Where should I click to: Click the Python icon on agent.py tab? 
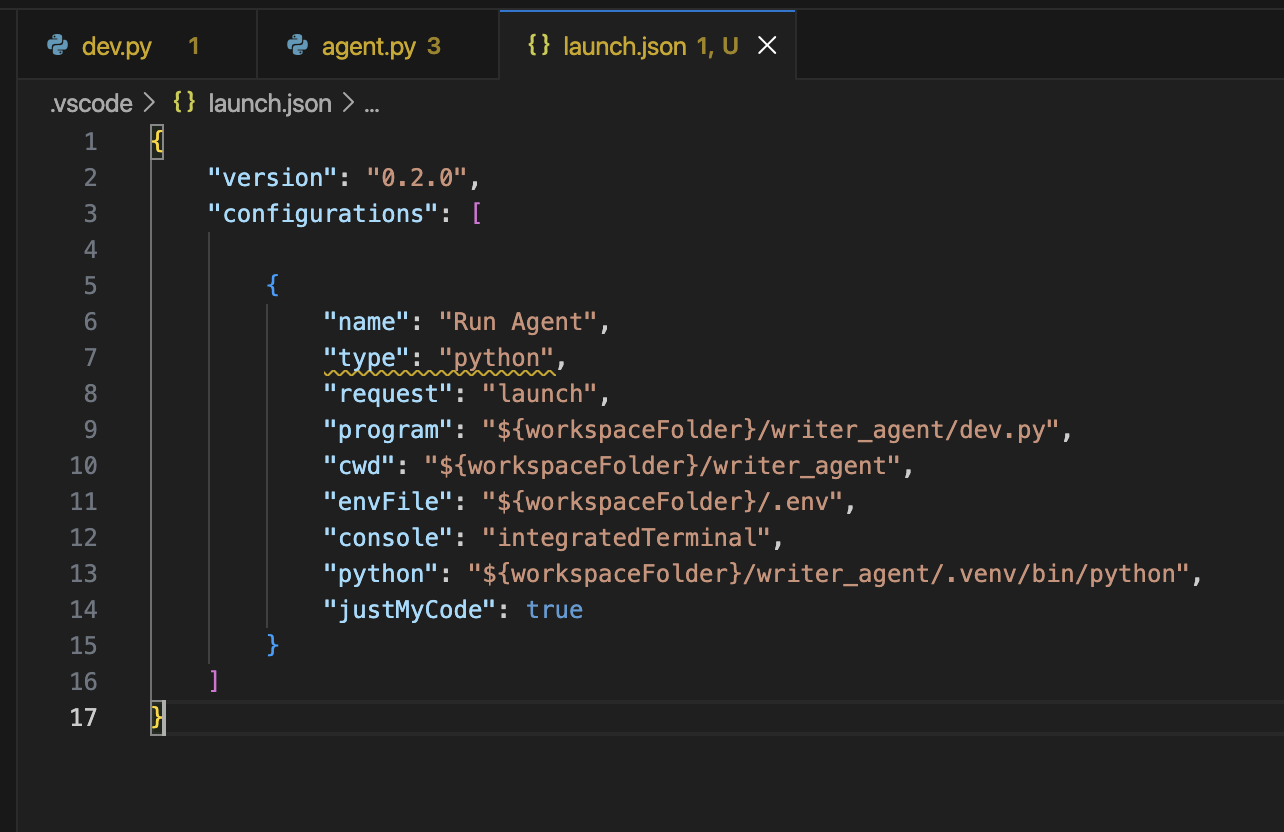297,46
